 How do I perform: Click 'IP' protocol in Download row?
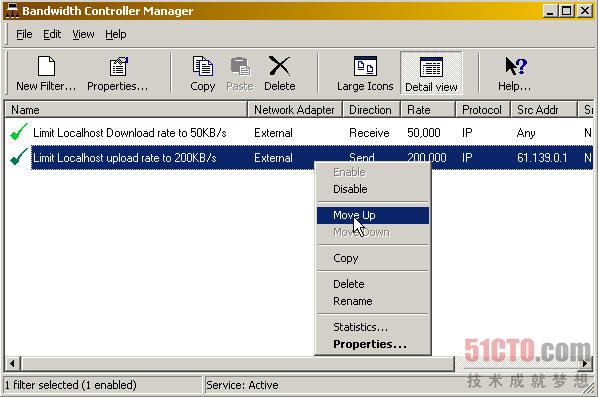click(x=467, y=133)
